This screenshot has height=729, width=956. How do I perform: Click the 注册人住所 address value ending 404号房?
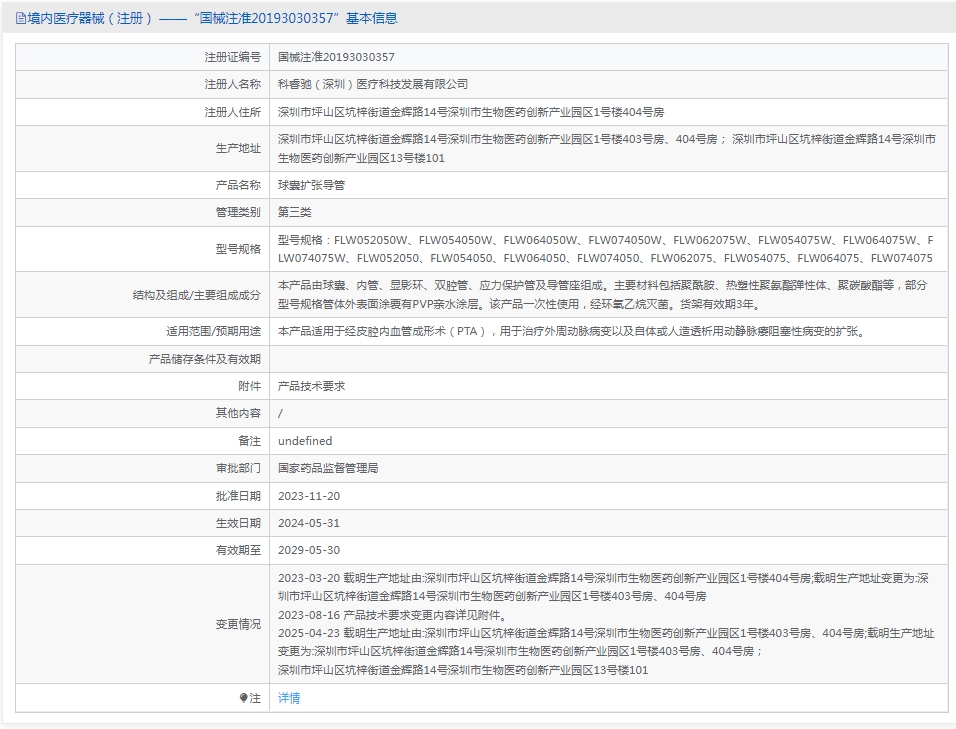click(x=471, y=112)
